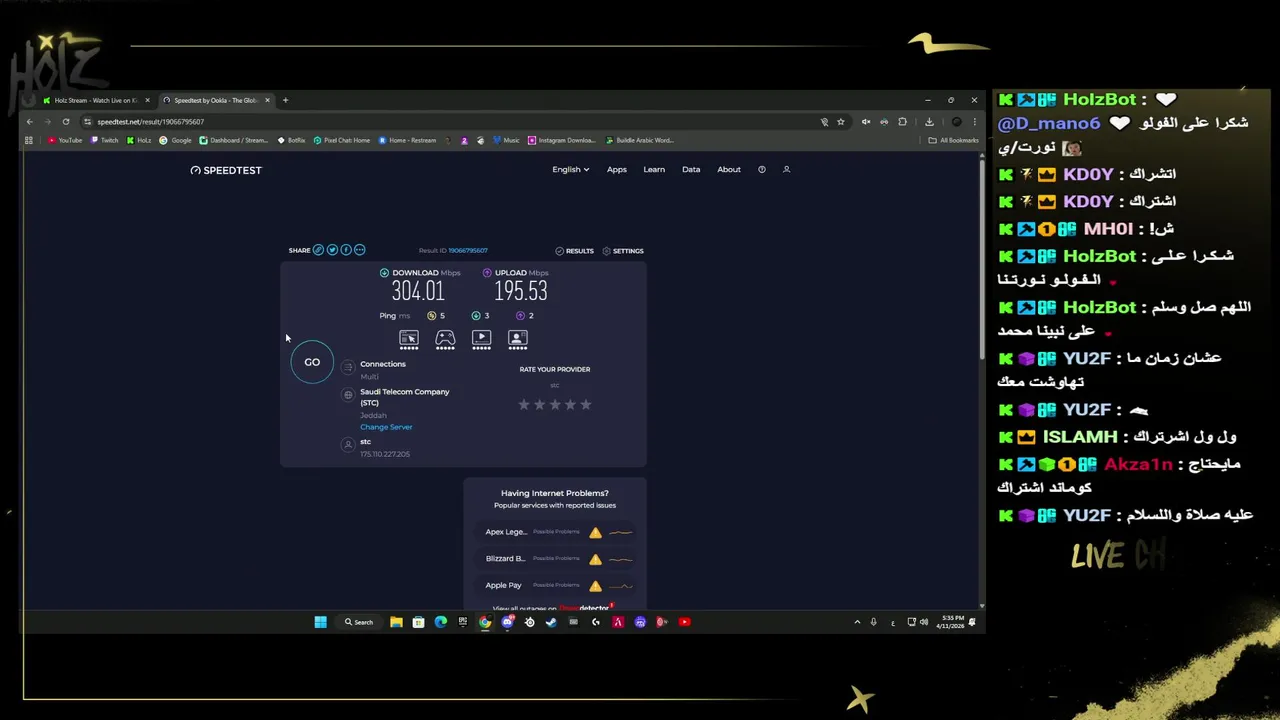
Task: Click Change Server link
Action: (x=386, y=427)
